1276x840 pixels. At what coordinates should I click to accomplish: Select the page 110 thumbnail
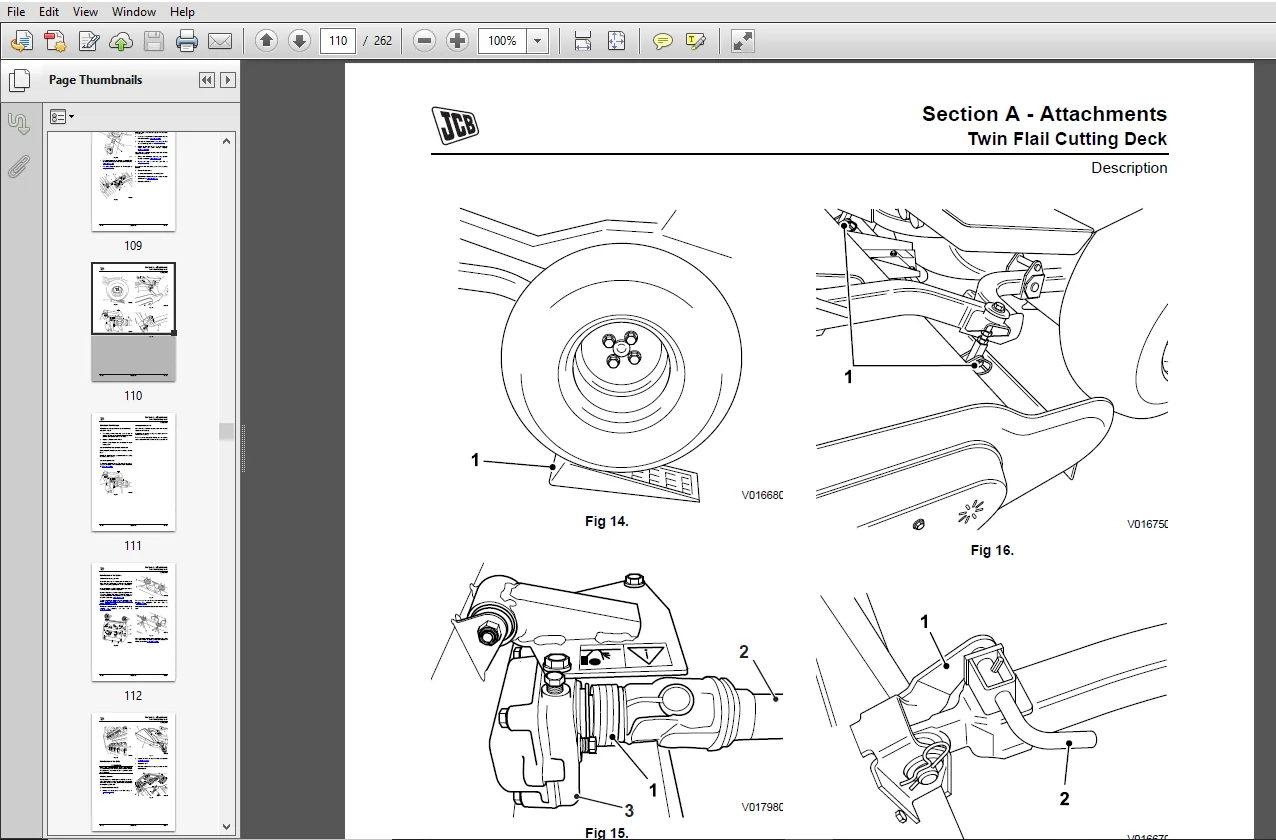133,321
